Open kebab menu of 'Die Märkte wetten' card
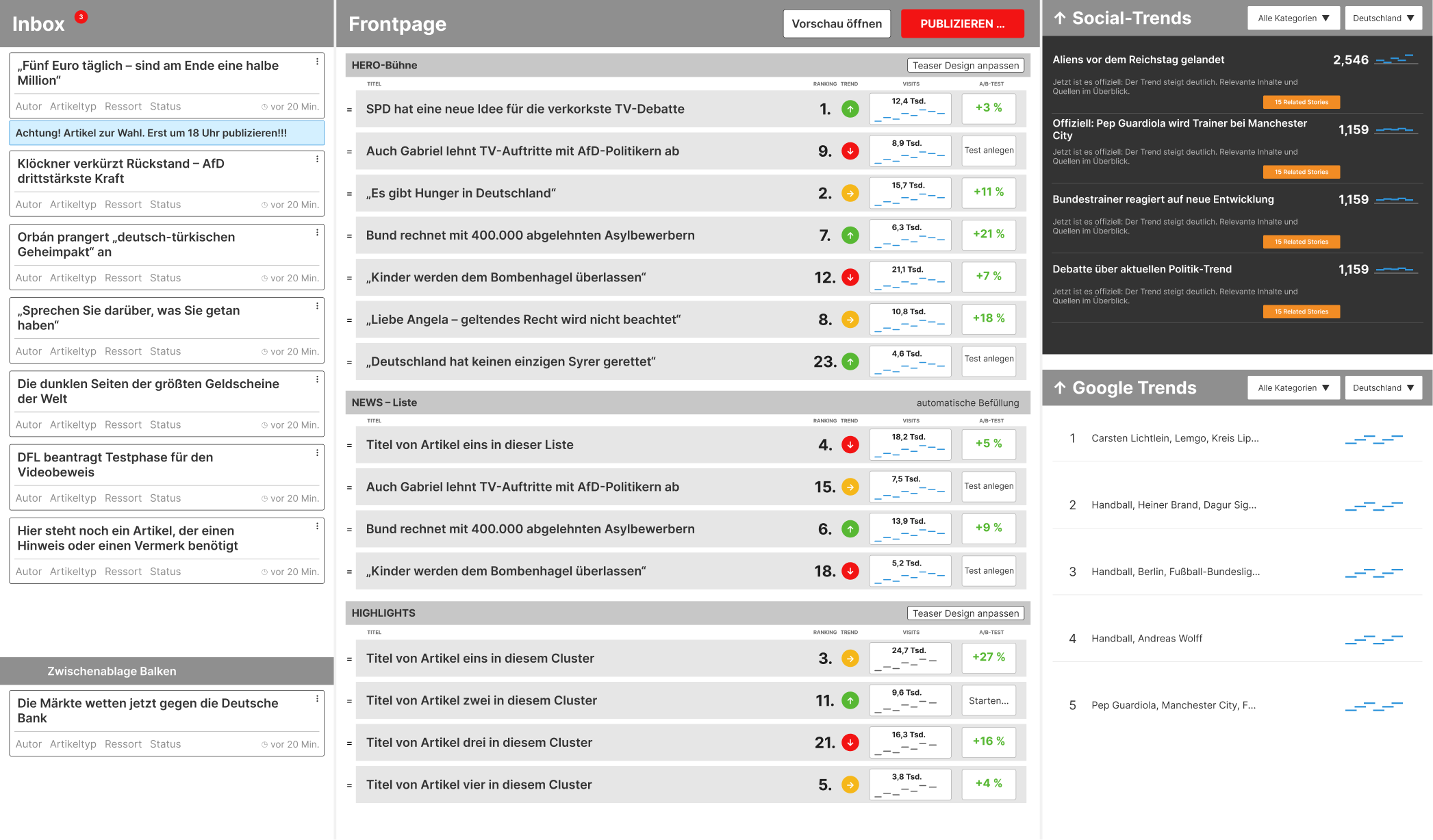1433x840 pixels. coord(317,699)
